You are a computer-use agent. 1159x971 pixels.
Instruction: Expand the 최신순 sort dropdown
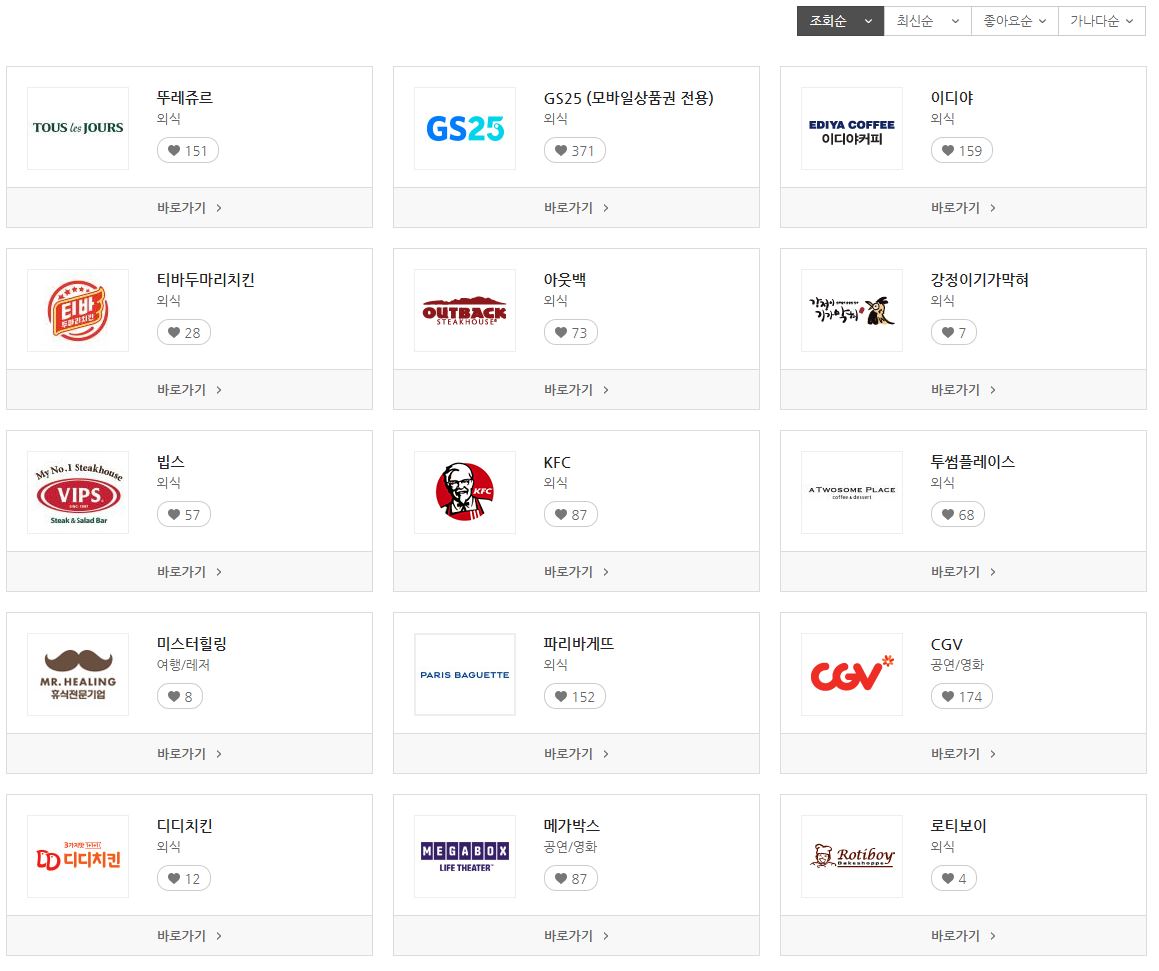(928, 21)
